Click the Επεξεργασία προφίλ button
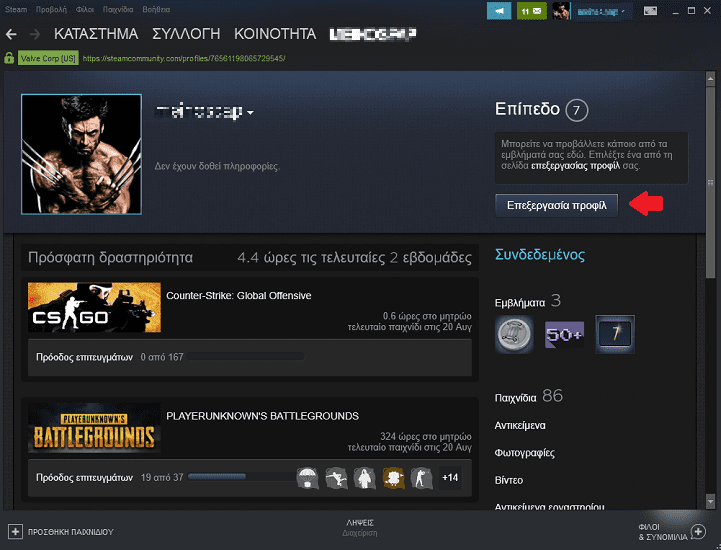Viewport: 721px width, 550px height. pyautogui.click(x=556, y=205)
